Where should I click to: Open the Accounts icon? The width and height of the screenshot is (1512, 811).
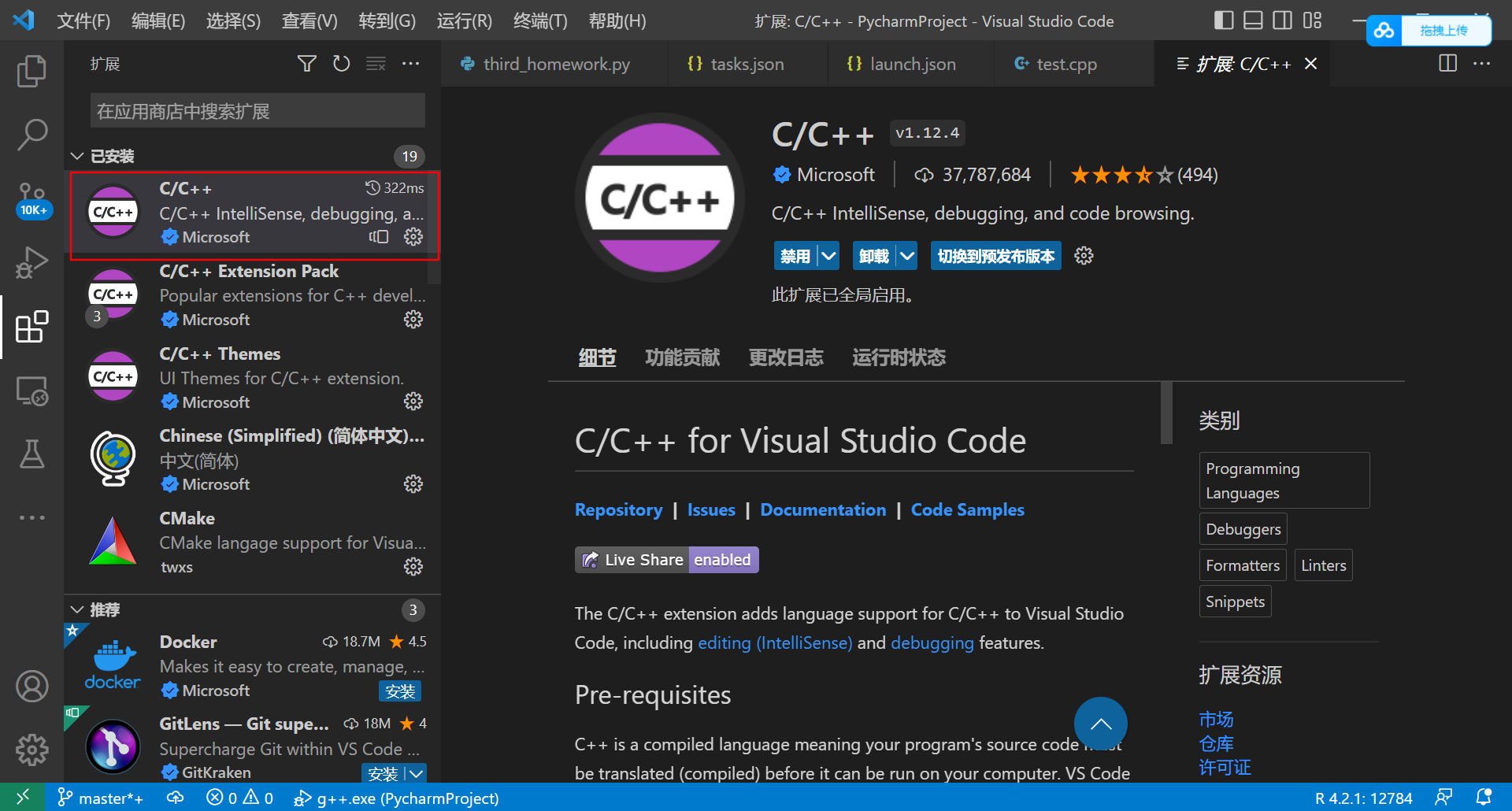[x=31, y=687]
